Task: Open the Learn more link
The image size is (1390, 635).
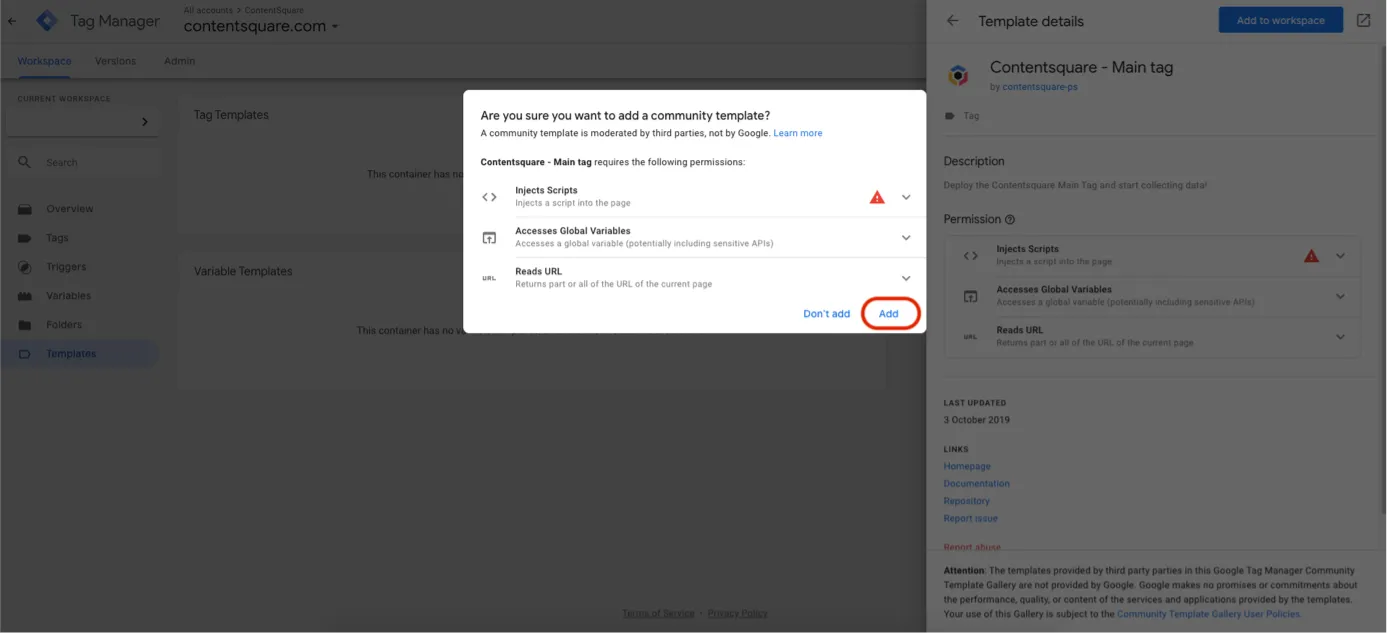Action: (797, 133)
